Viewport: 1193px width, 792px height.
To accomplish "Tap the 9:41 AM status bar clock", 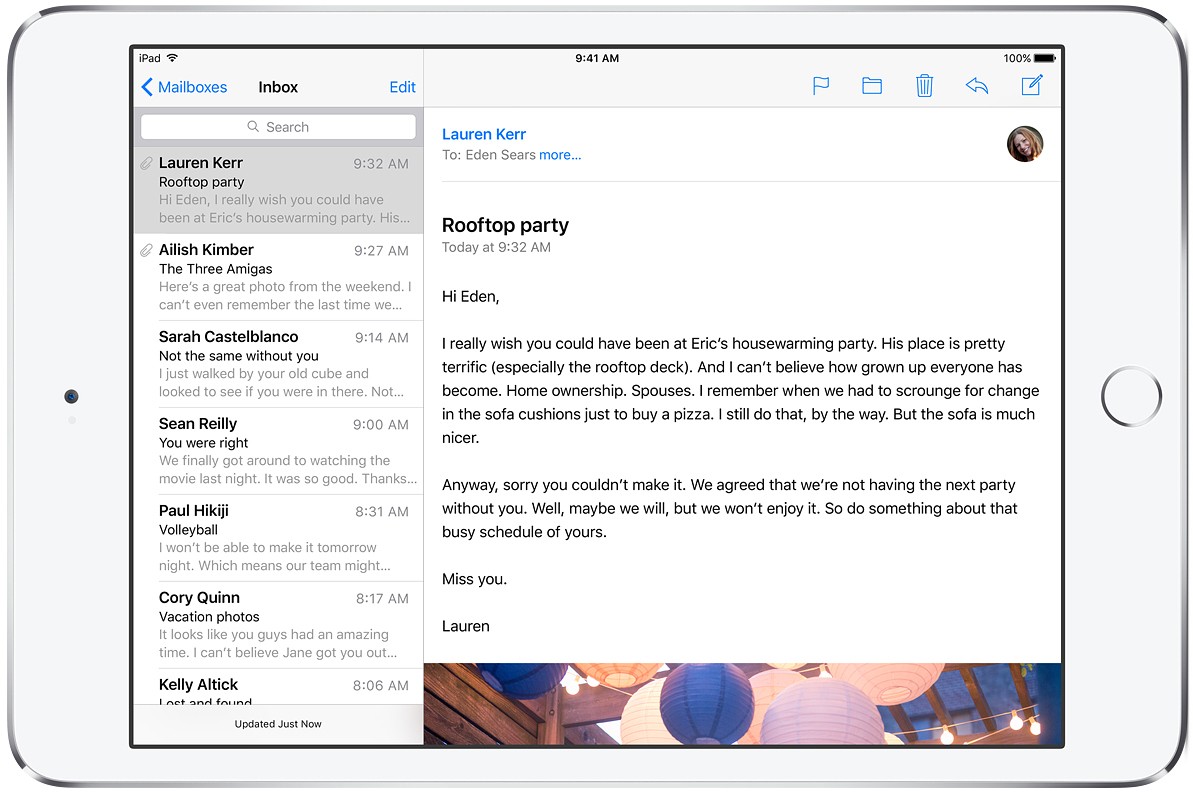I will click(x=596, y=58).
